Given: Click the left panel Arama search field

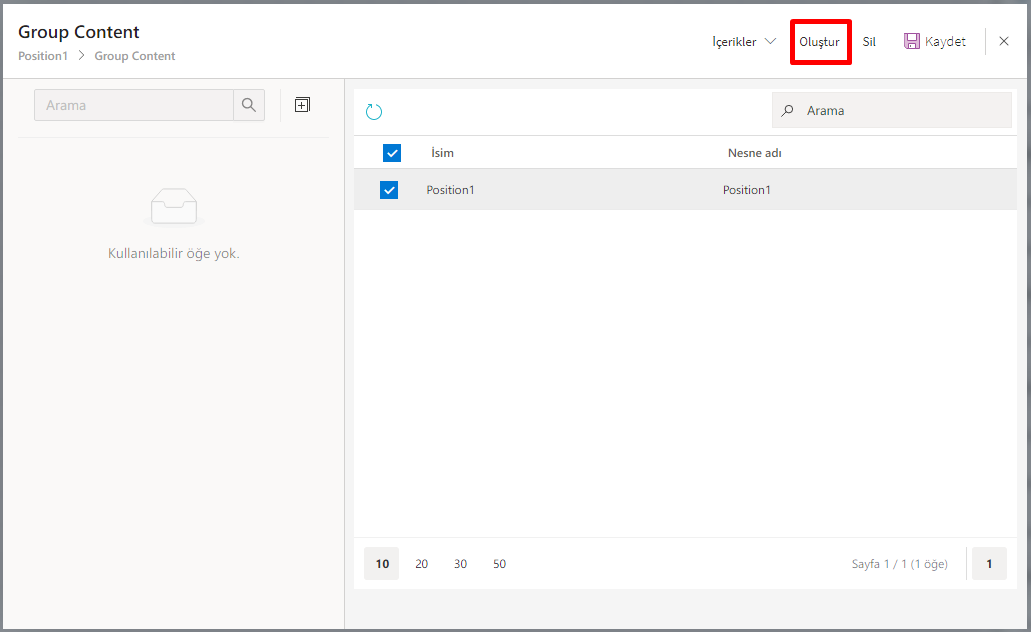Looking at the screenshot, I should pos(134,105).
